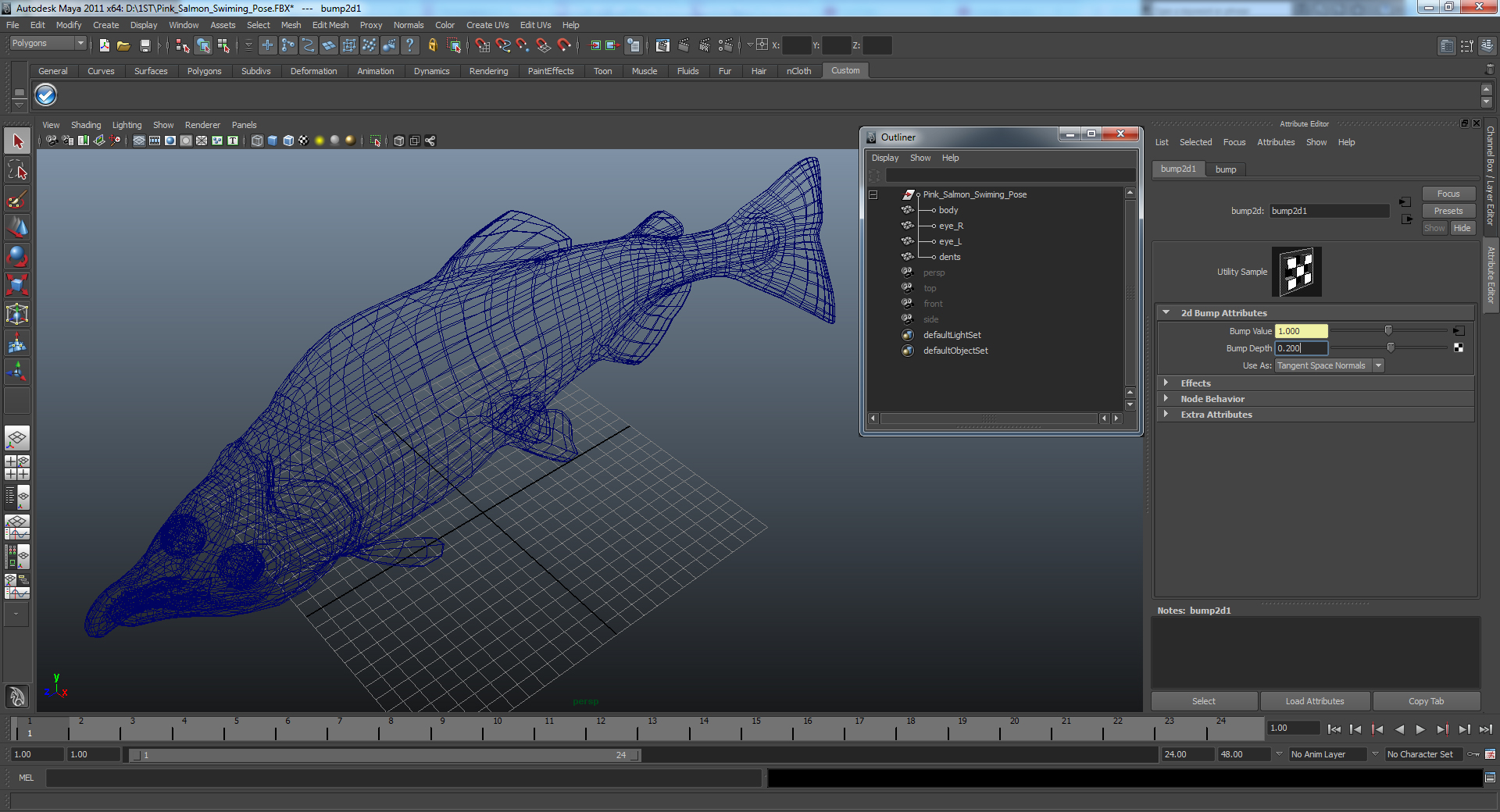The image size is (1500, 812).
Task: Switch to single perspective view layout
Action: (x=17, y=438)
